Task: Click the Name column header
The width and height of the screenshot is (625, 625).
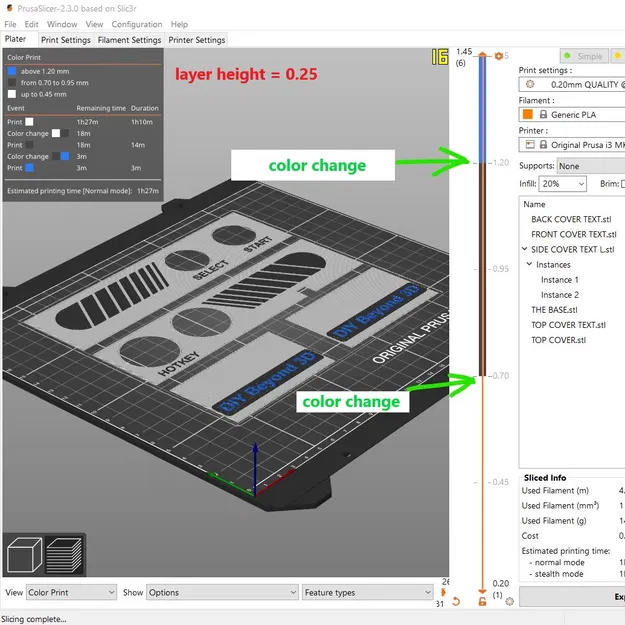Action: tap(534, 204)
